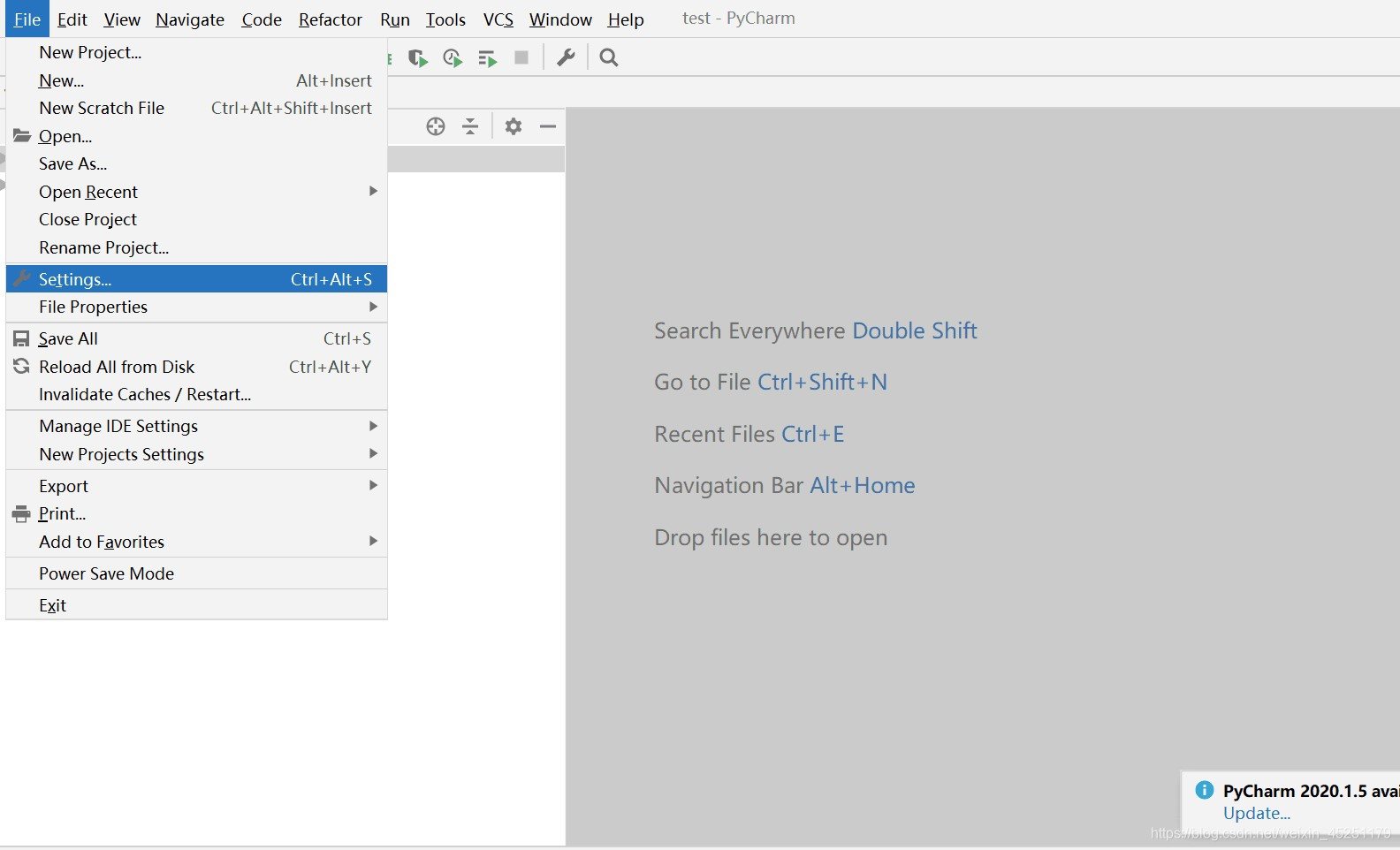
Task: Choose Rename Project... menu entry
Action: coord(196,247)
